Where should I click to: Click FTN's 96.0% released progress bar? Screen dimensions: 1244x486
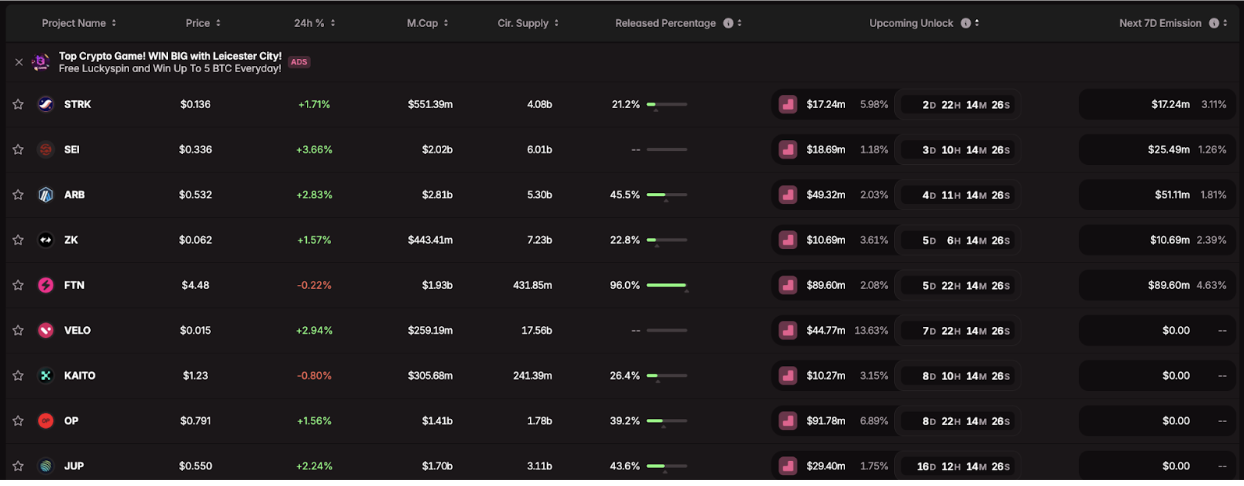pyautogui.click(x=667, y=285)
